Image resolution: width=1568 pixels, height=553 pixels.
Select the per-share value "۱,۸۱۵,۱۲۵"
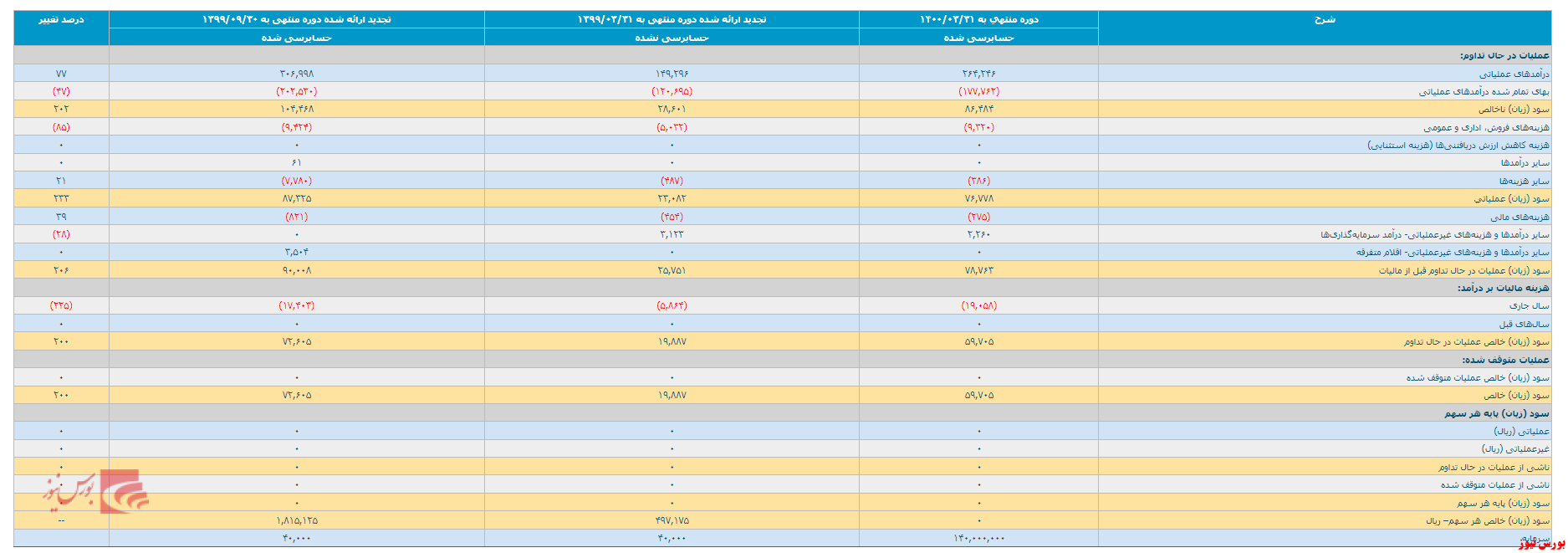[x=297, y=520]
